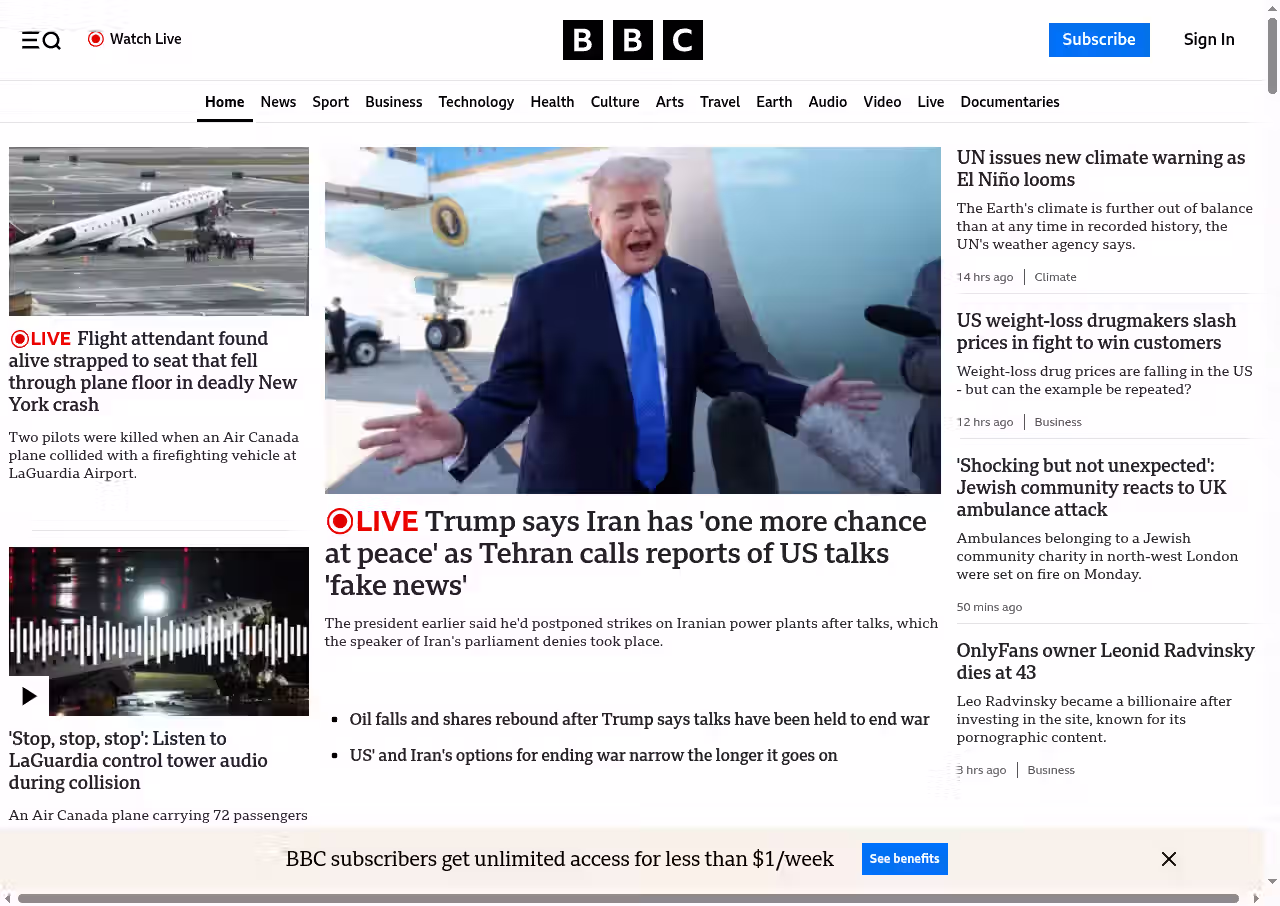Click the Watch Live record icon
1280x906 pixels.
pos(96,39)
